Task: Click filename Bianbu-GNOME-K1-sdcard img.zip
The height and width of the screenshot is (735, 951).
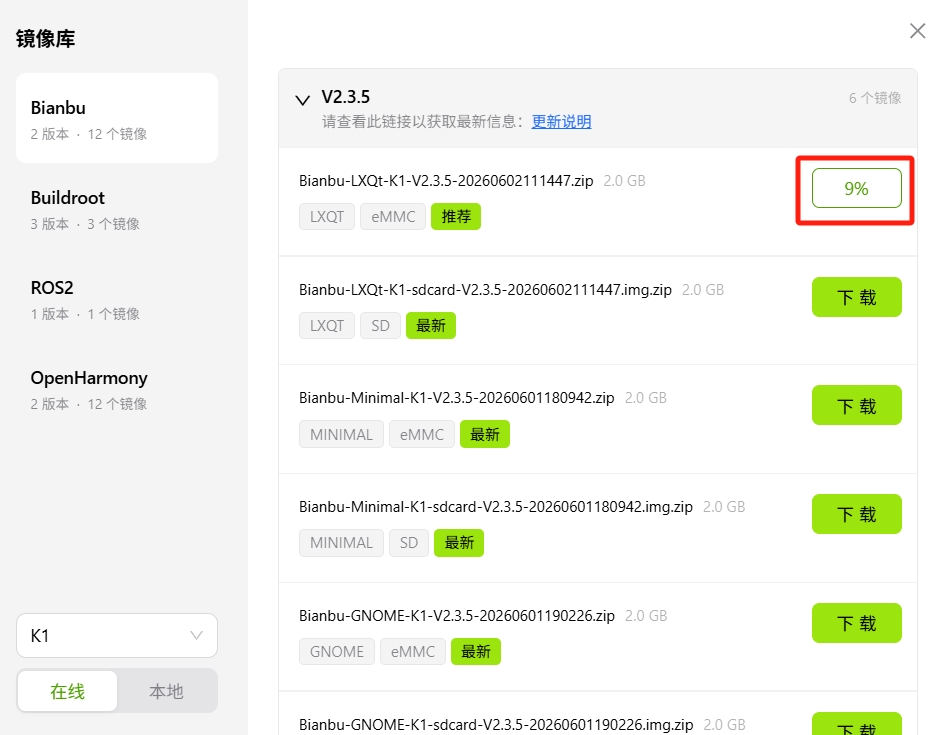Action: 496,725
